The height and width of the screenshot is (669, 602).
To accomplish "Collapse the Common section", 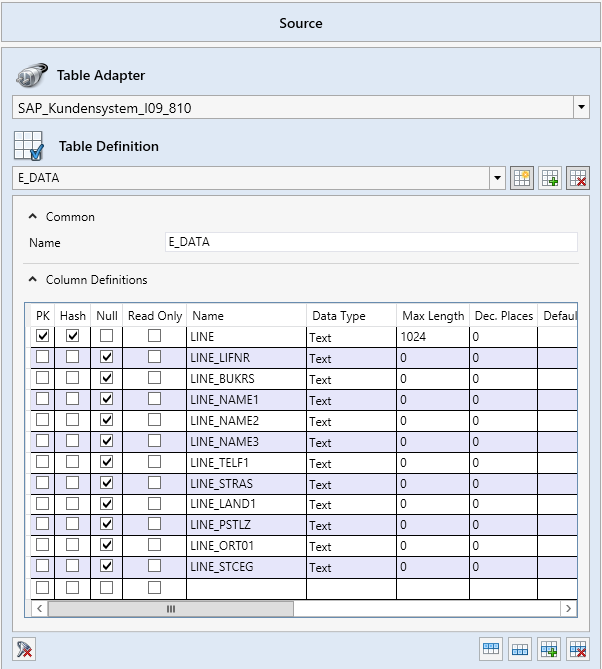I will coord(32,217).
